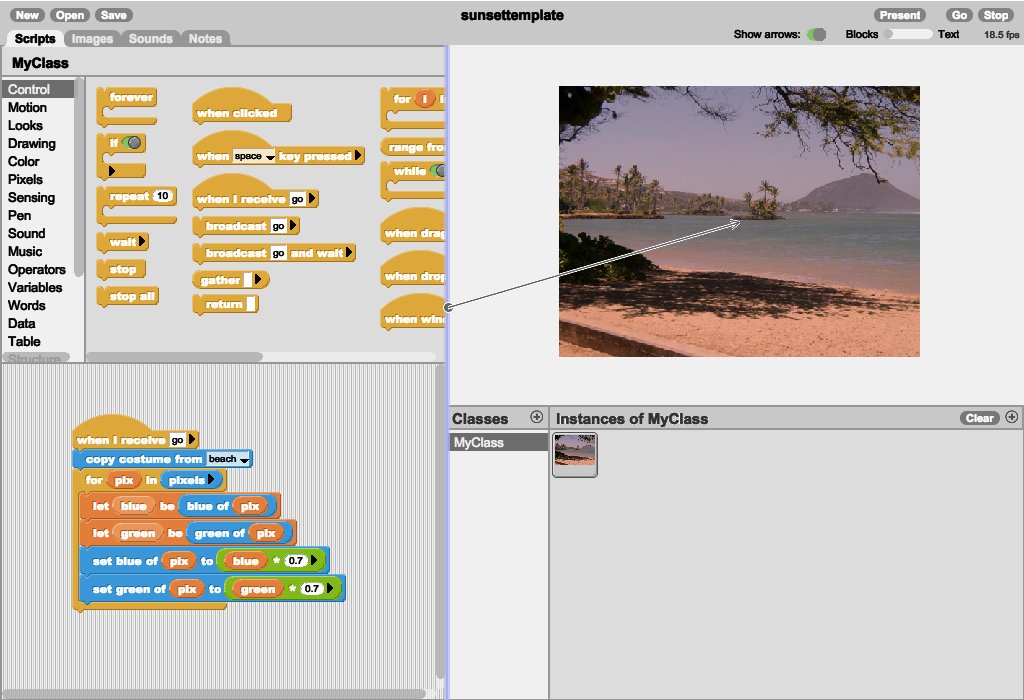Select the Operators block category

(37, 269)
